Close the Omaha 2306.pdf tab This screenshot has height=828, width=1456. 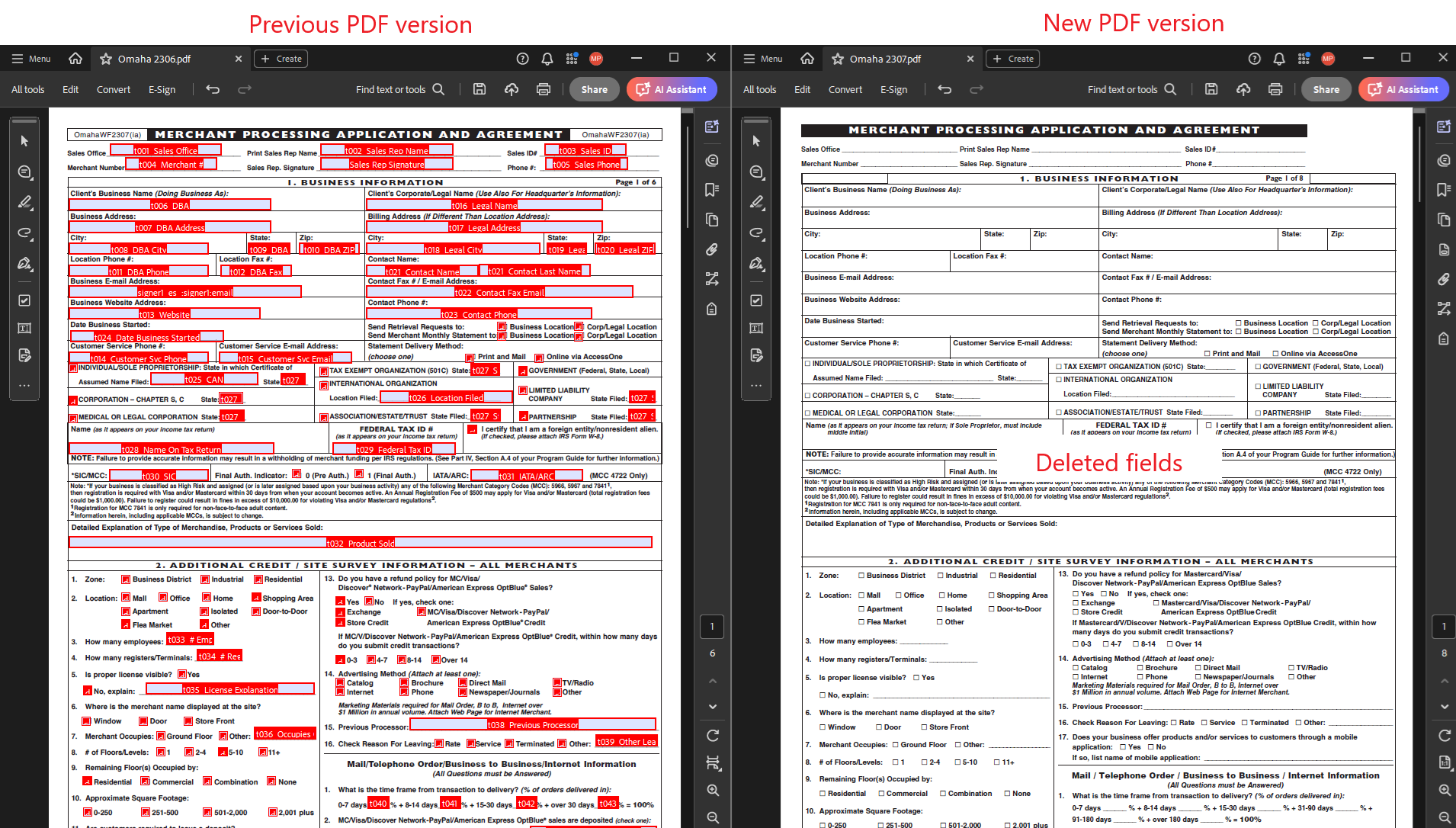(239, 59)
